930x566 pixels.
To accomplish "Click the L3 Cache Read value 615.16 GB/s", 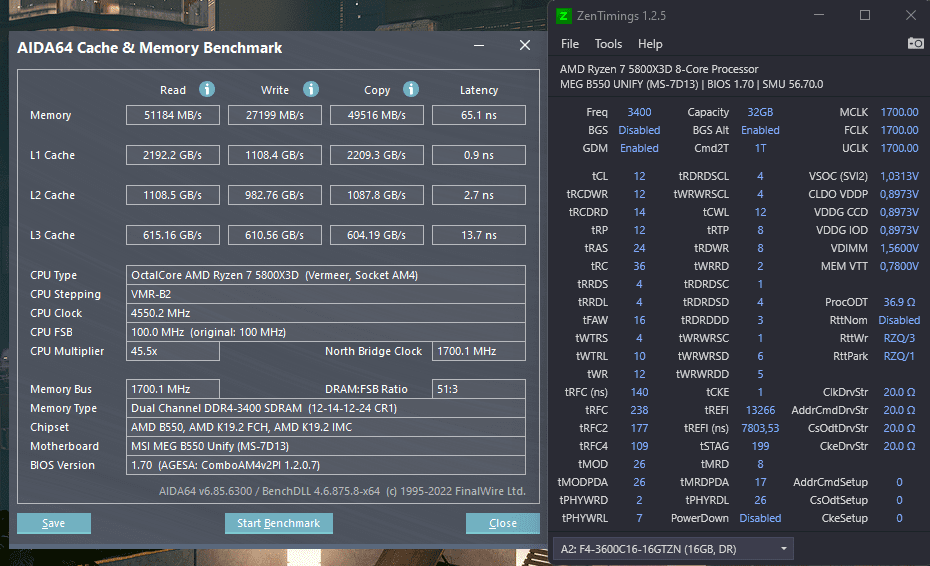I will (173, 235).
